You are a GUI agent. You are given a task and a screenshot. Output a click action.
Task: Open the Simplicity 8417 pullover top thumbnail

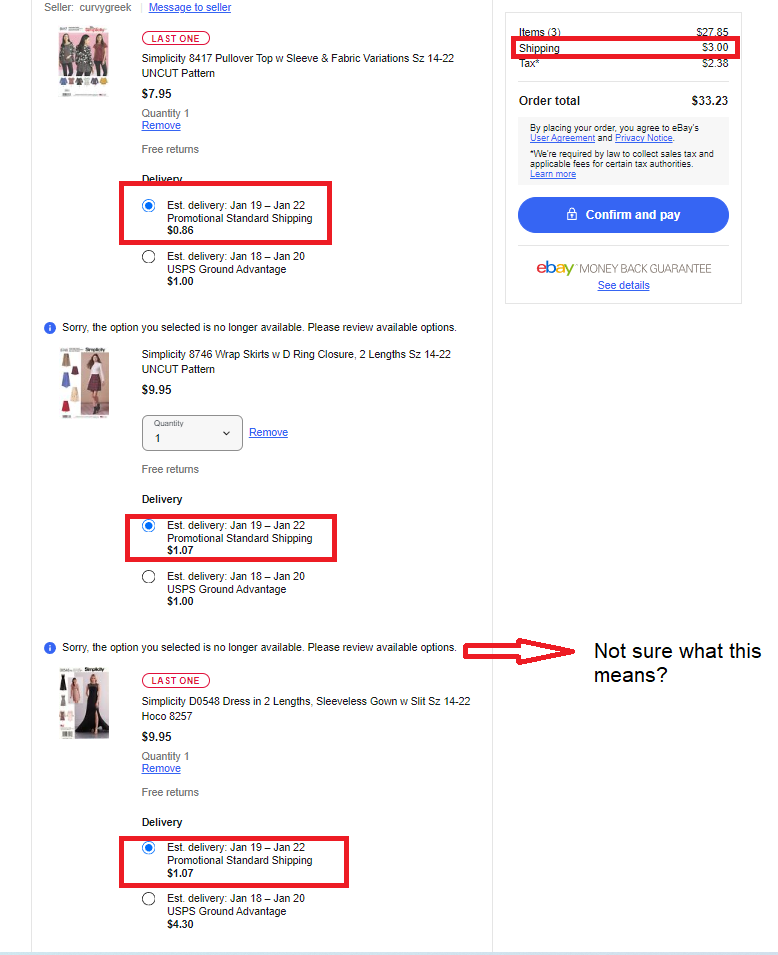click(84, 61)
